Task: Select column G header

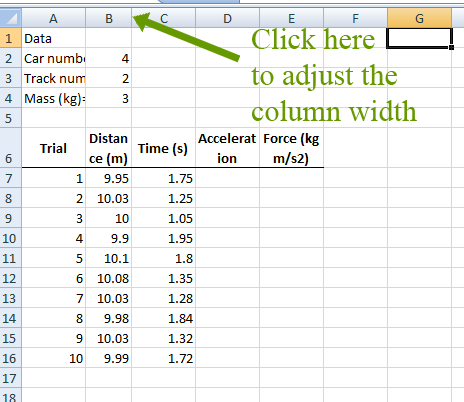Action: point(419,18)
